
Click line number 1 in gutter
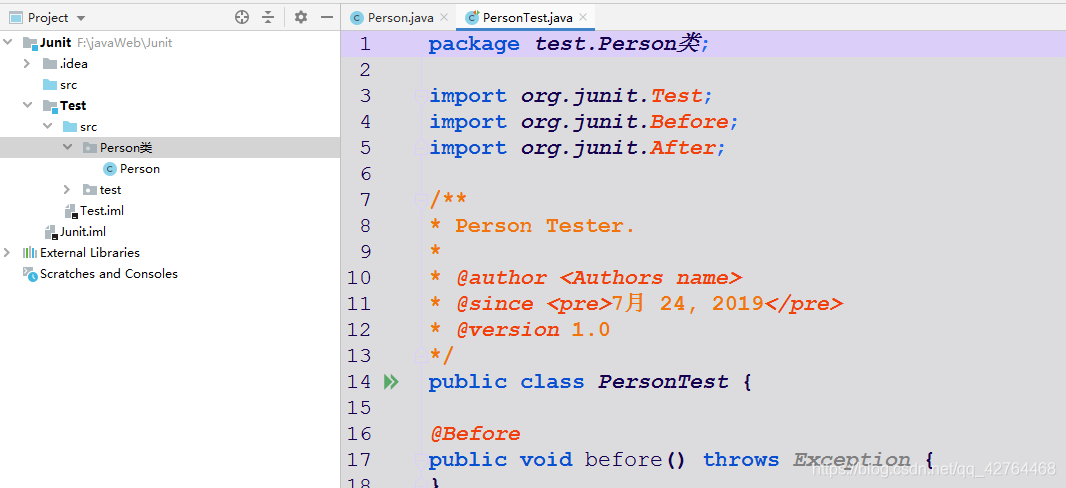(365, 44)
